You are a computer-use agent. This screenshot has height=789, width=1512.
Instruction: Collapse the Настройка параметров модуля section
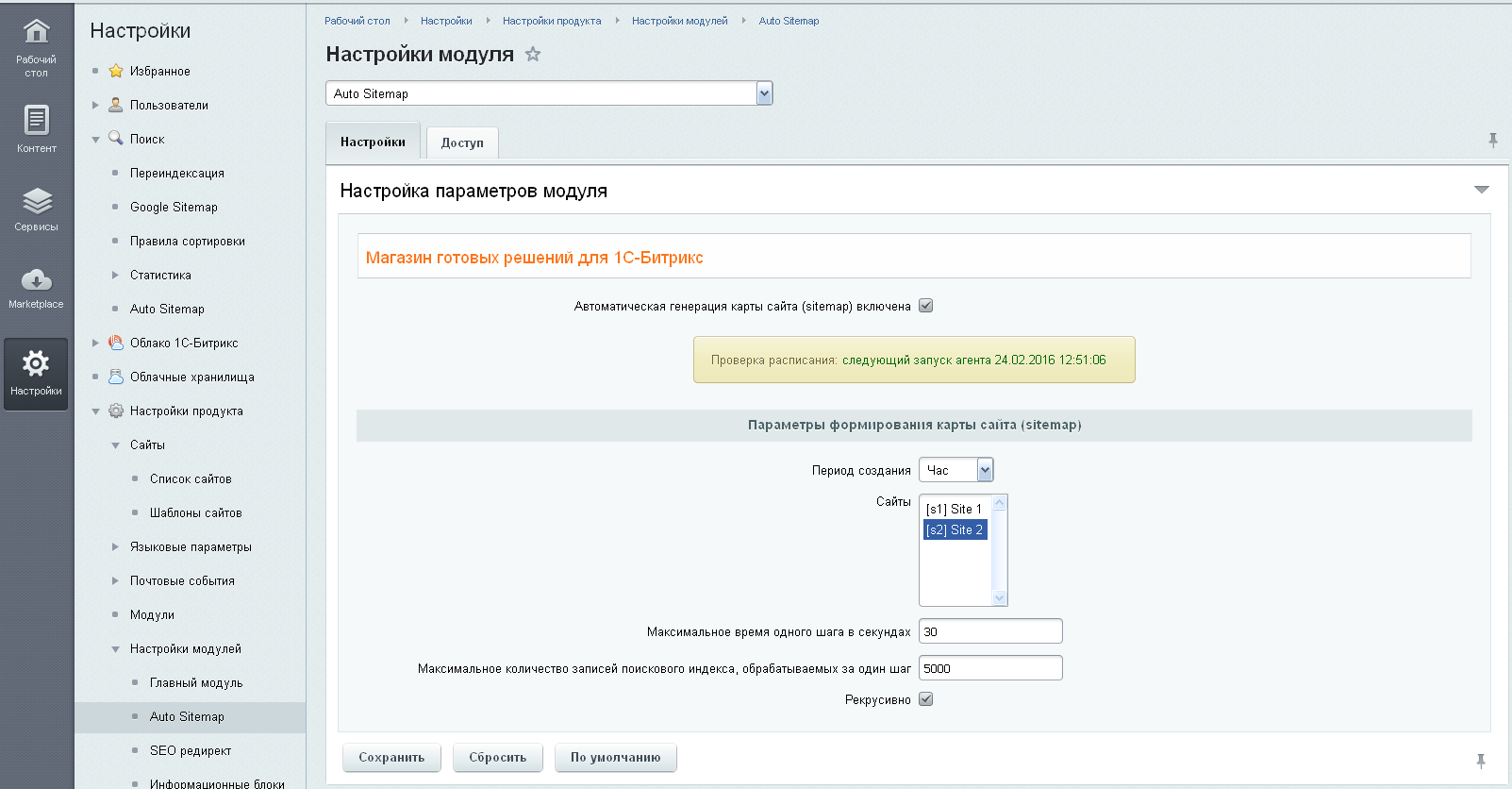[1481, 191]
